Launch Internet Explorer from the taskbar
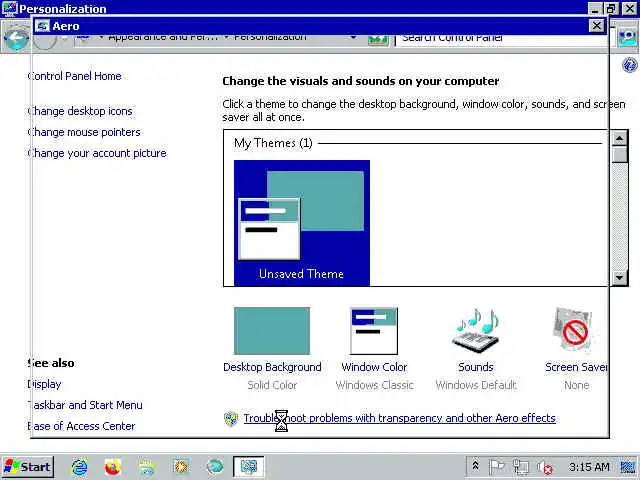Screen dimensions: 640x480 80,467
